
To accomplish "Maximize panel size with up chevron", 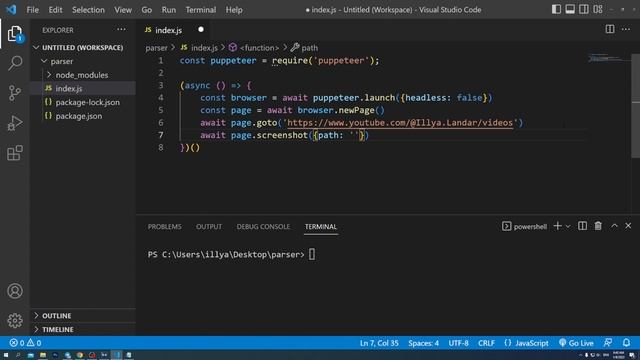I will (x=614, y=226).
